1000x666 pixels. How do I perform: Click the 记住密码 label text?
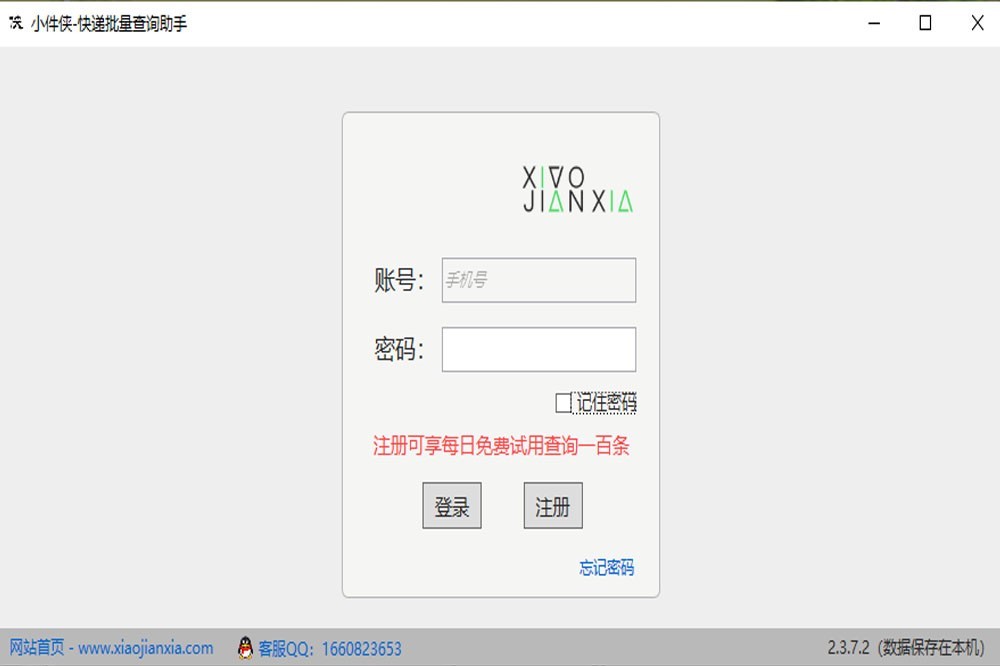coord(606,403)
